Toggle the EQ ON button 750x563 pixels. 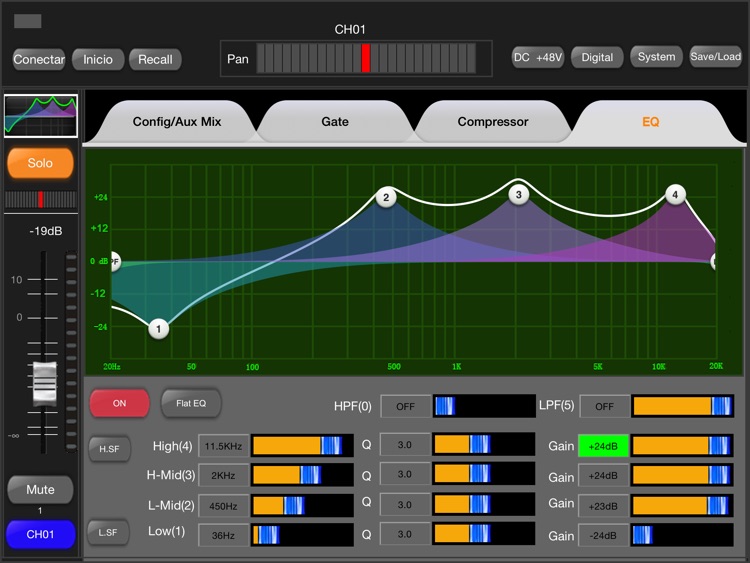click(120, 403)
